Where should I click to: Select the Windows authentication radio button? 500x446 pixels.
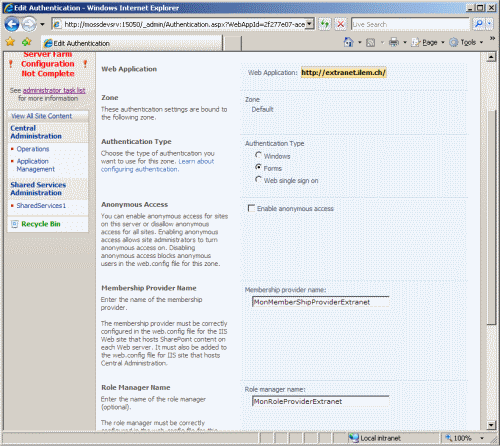point(258,155)
